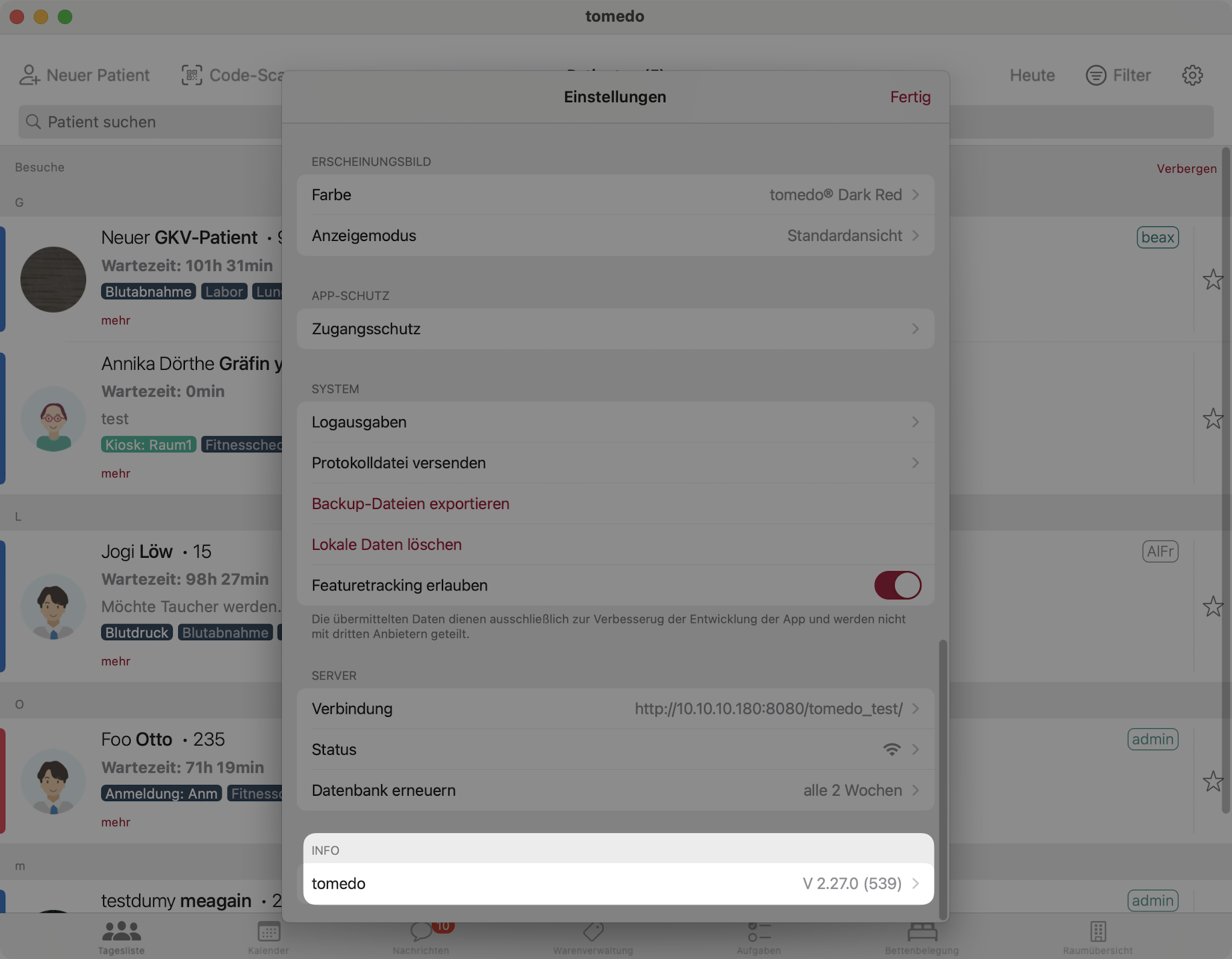Click Neuer GKV-Patient avatar photo
Screen dimensions: 1232x959
[53, 280]
